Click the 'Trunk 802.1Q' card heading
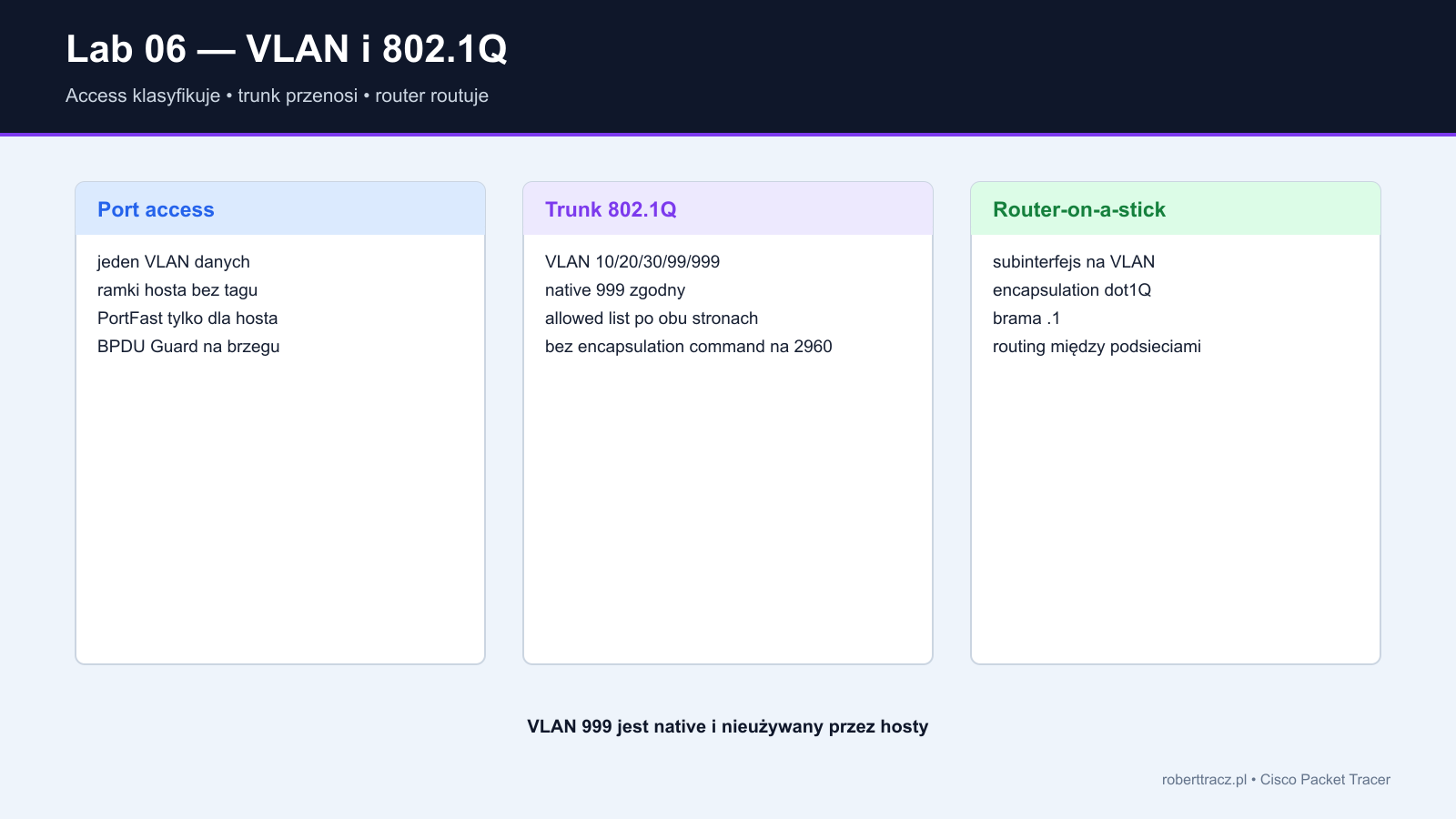This screenshot has width=1456, height=819. tap(611, 209)
